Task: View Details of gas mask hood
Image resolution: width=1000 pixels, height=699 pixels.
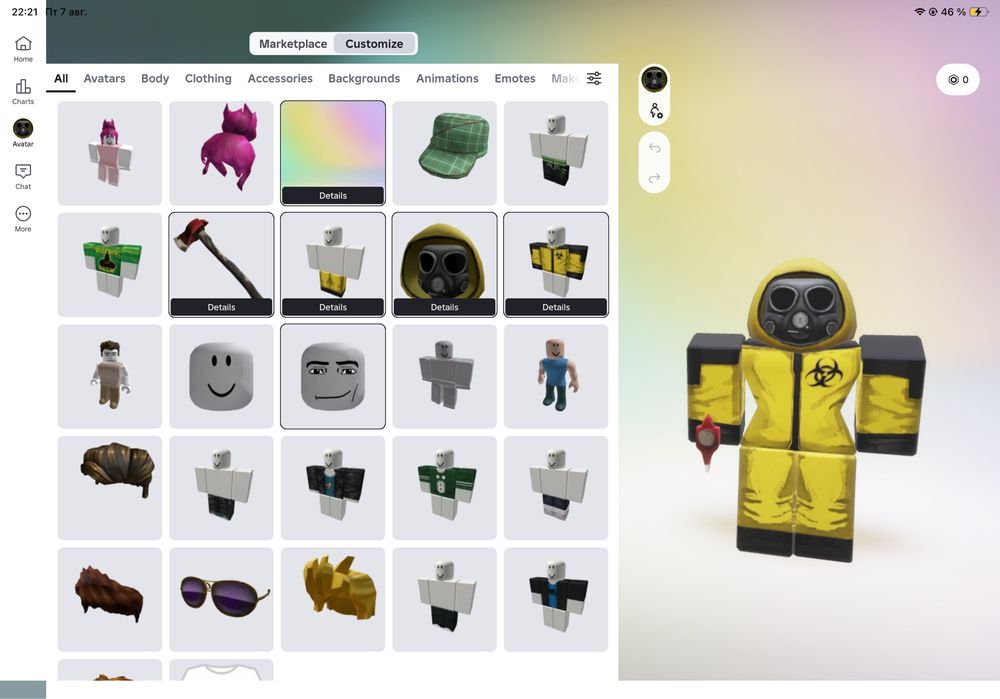Action: [x=445, y=307]
